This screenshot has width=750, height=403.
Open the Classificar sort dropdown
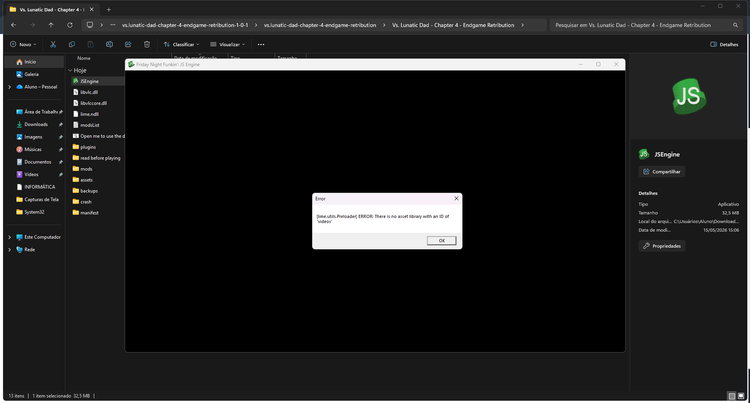[181, 44]
